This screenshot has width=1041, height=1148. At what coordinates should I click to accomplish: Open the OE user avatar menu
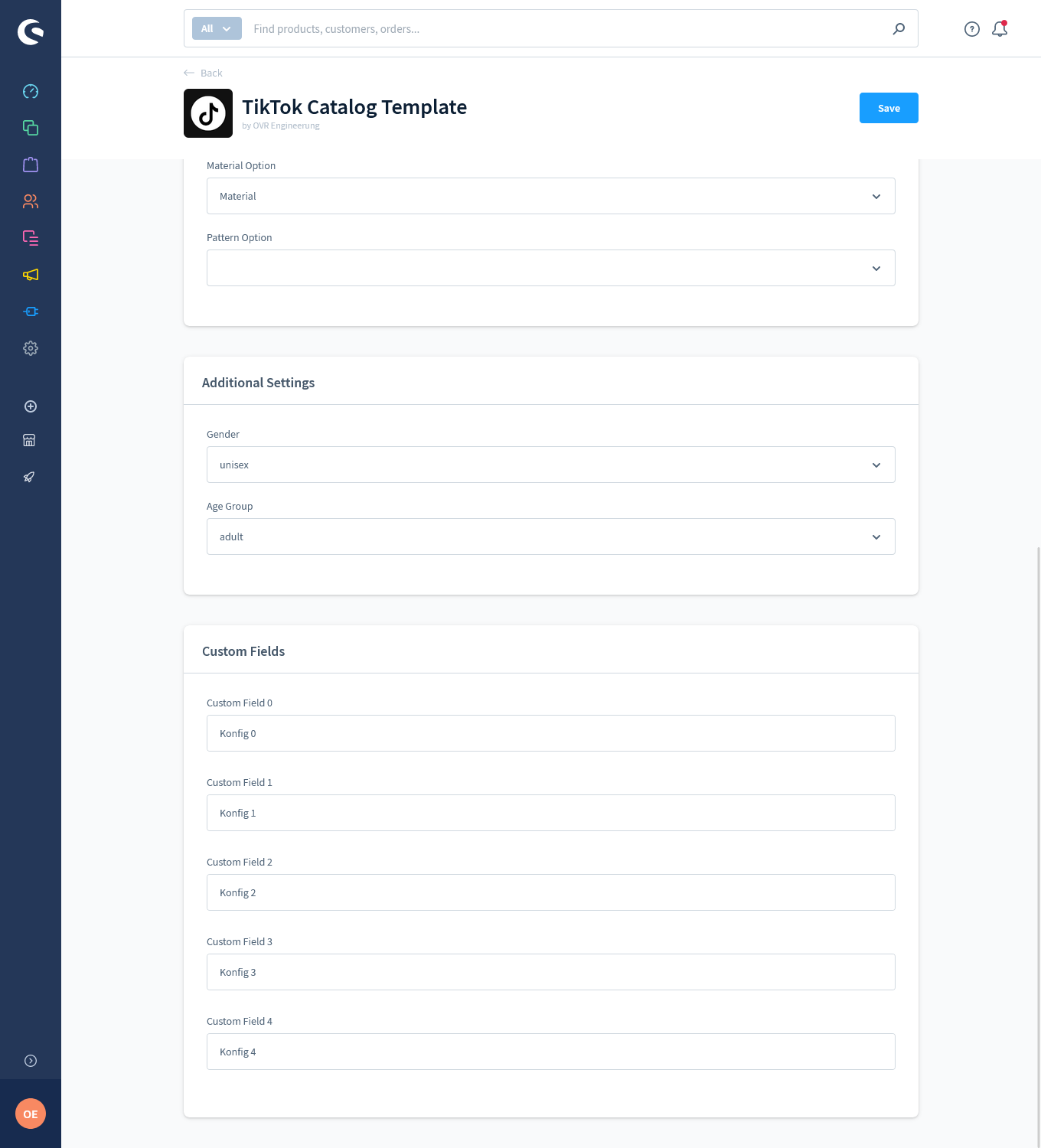[x=31, y=1114]
